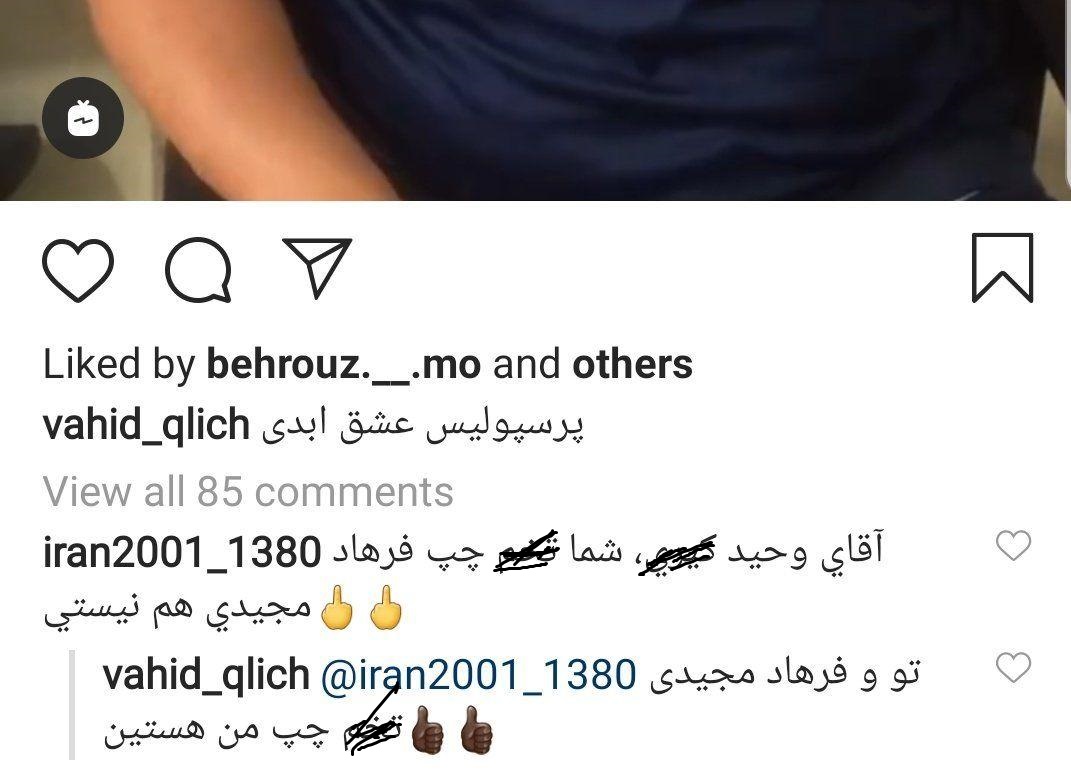Screen dimensions: 1071x772
Task: Tap the heart icon to like the post
Action: click(78, 269)
